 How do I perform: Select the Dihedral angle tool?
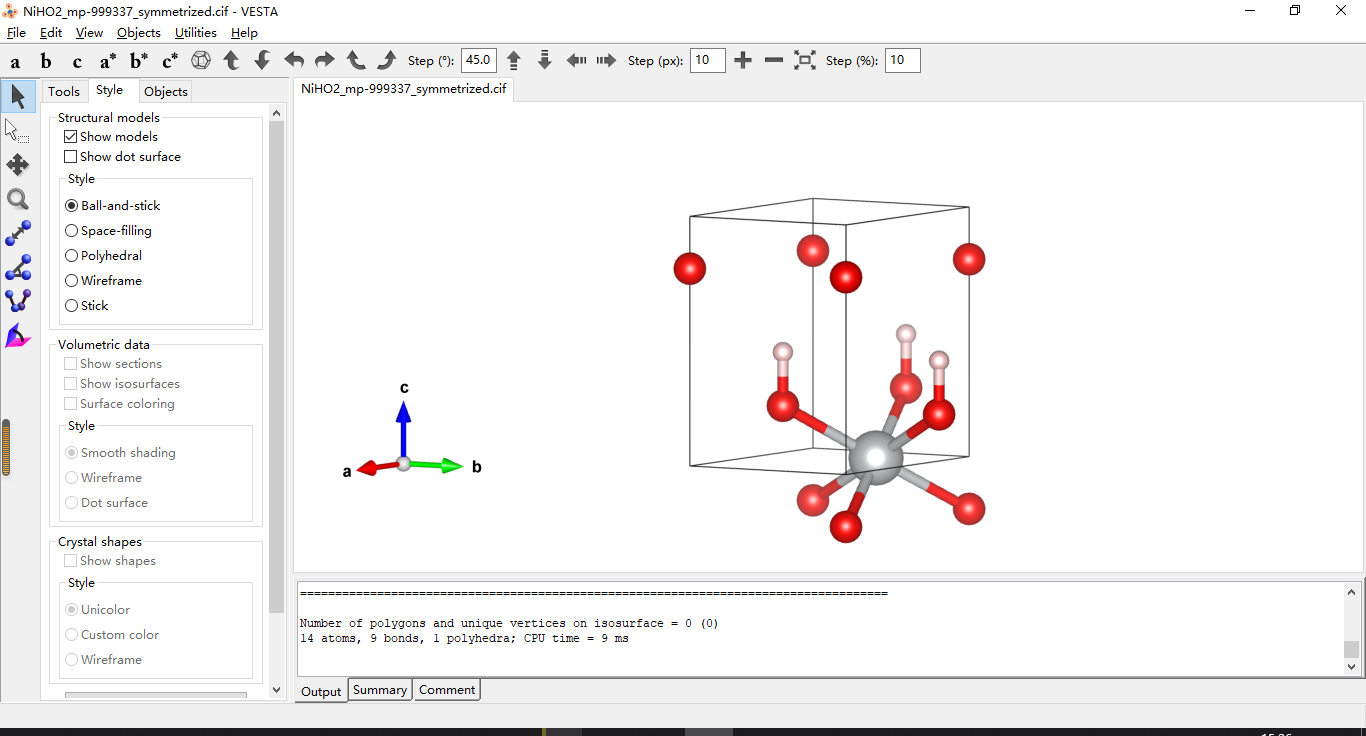click(18, 302)
